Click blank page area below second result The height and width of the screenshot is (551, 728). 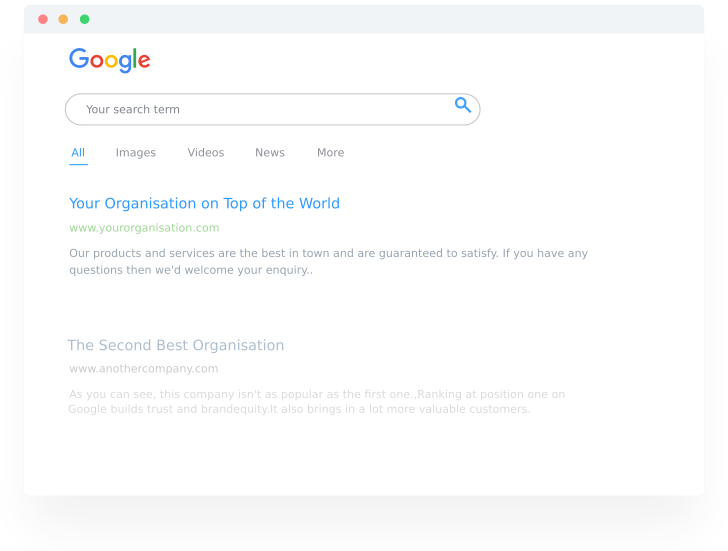click(x=364, y=457)
